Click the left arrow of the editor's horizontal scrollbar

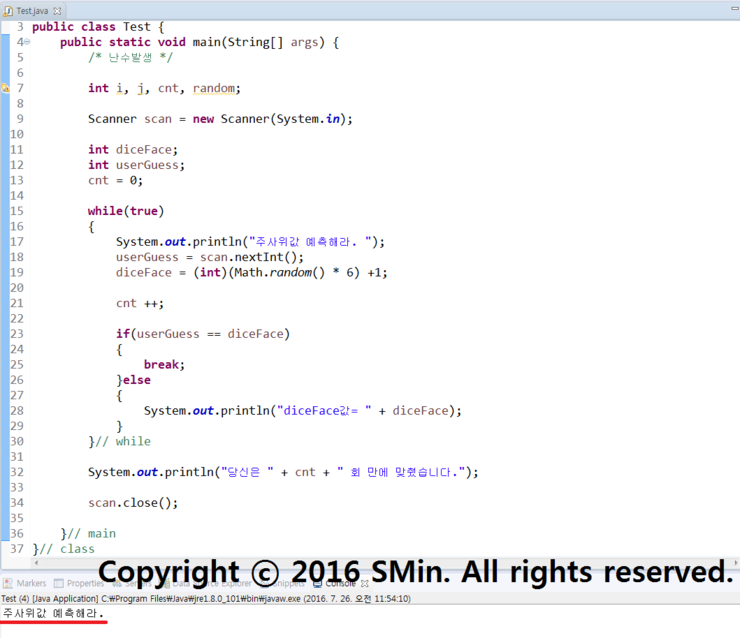click(x=36, y=562)
